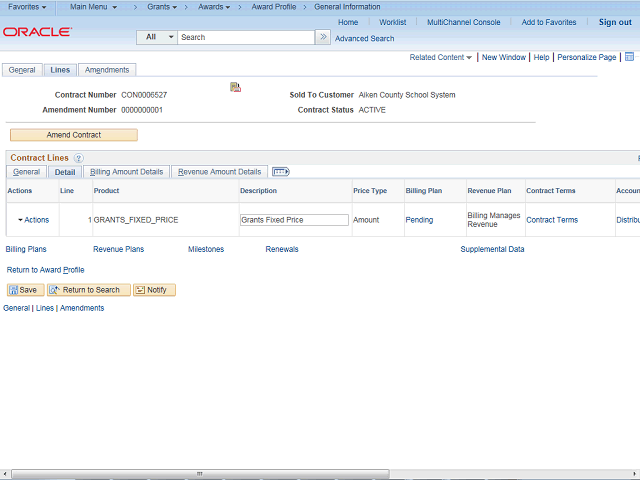Screen dimensions: 640x480
Task: Click the document icon beside Contract Number
Action: tap(236, 87)
